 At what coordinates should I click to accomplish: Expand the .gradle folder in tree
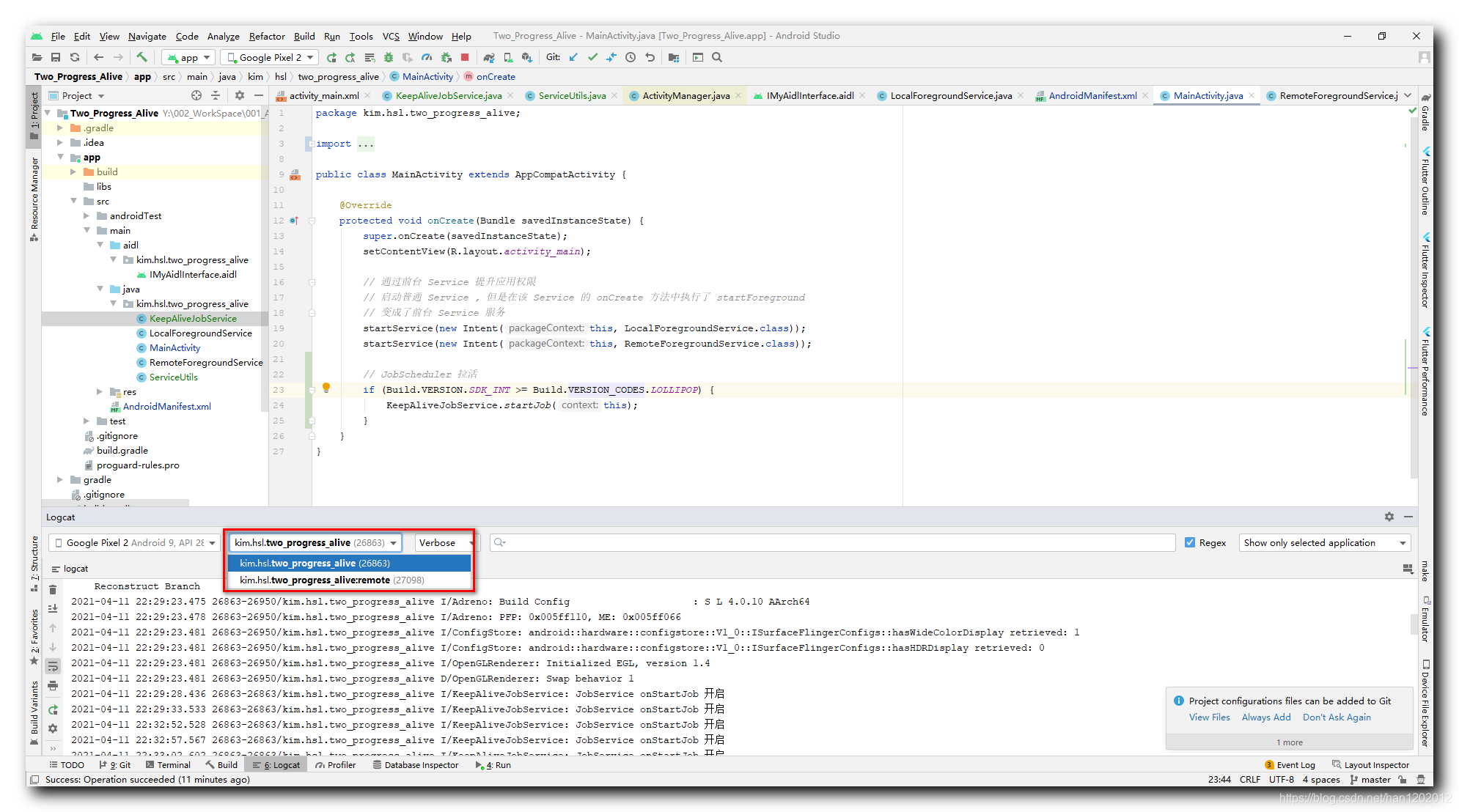[x=61, y=128]
